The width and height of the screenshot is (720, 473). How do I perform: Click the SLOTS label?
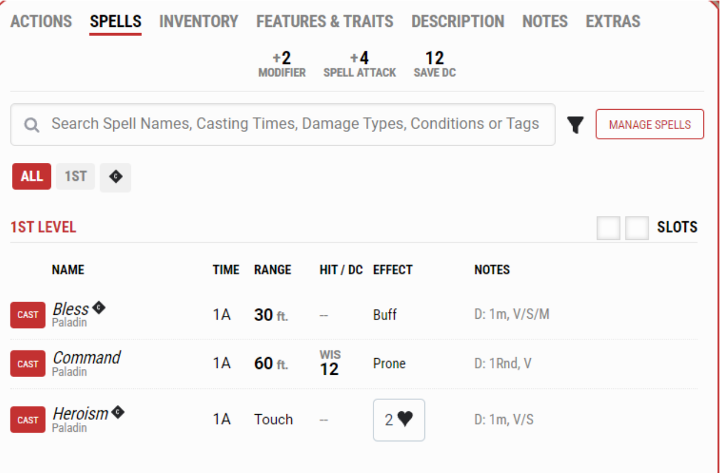[x=677, y=227]
